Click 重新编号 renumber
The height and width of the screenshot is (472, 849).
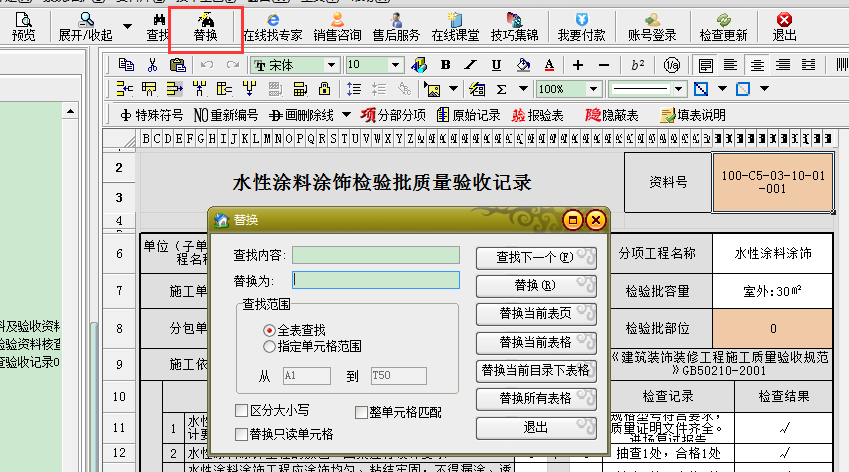(226, 115)
